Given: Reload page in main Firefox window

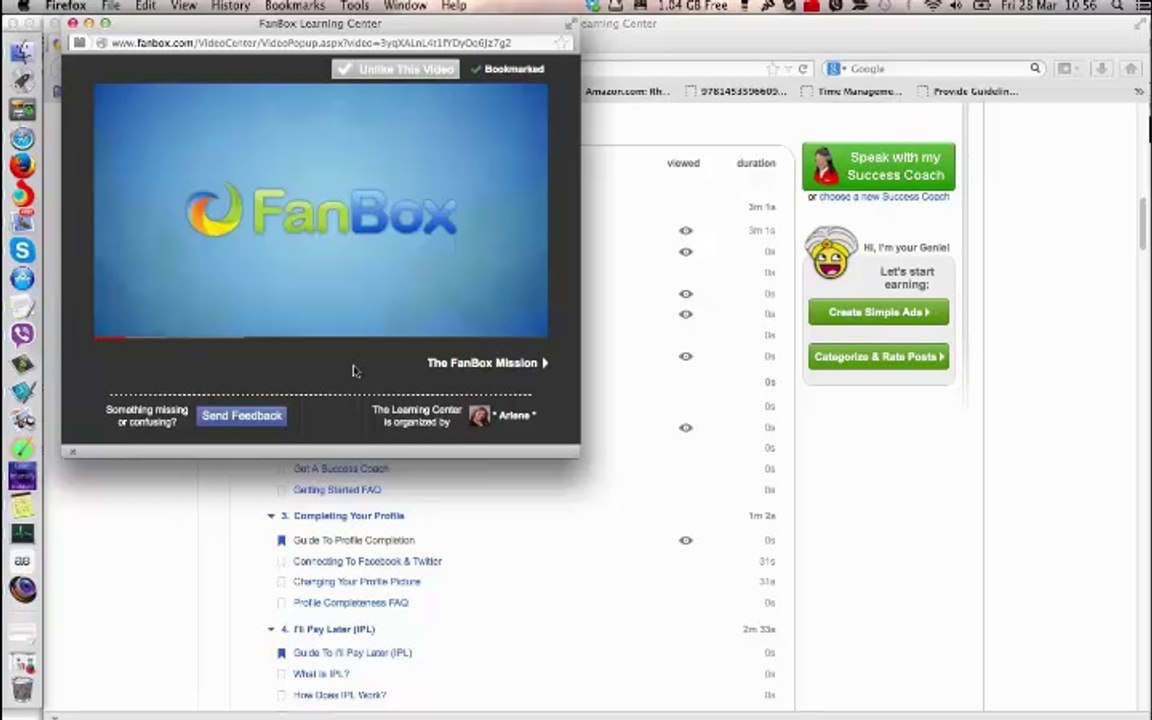Looking at the screenshot, I should (803, 68).
